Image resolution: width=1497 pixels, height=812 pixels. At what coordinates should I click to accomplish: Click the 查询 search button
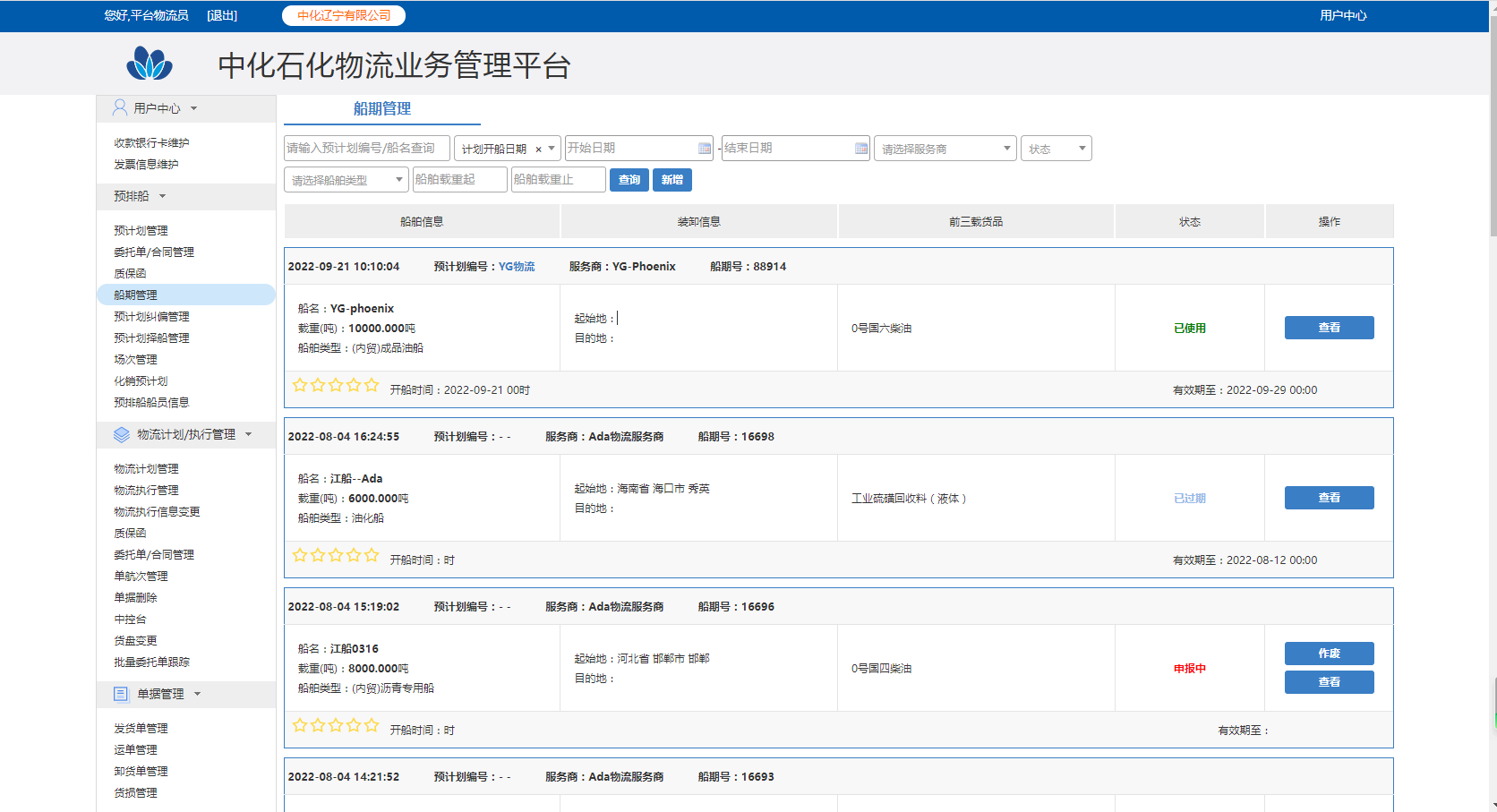click(x=629, y=180)
